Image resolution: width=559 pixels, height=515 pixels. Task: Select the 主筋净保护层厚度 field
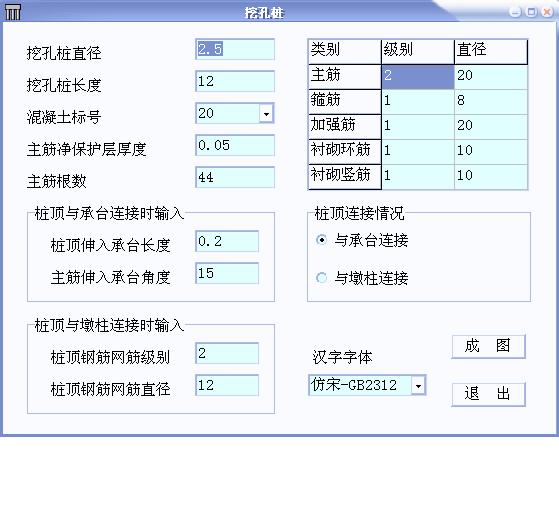point(235,145)
